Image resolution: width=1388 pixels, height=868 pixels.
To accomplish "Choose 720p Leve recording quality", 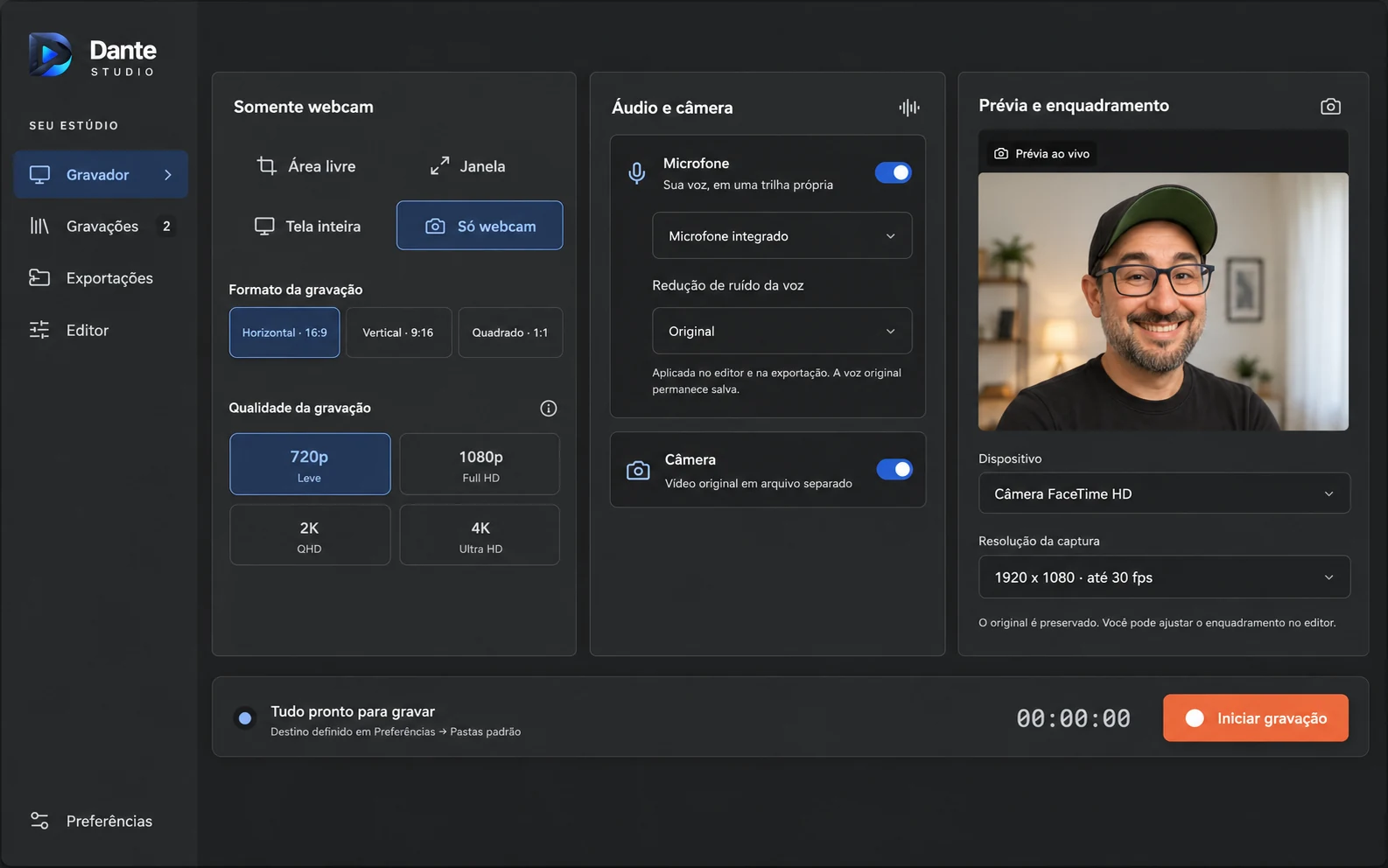I will click(310, 465).
